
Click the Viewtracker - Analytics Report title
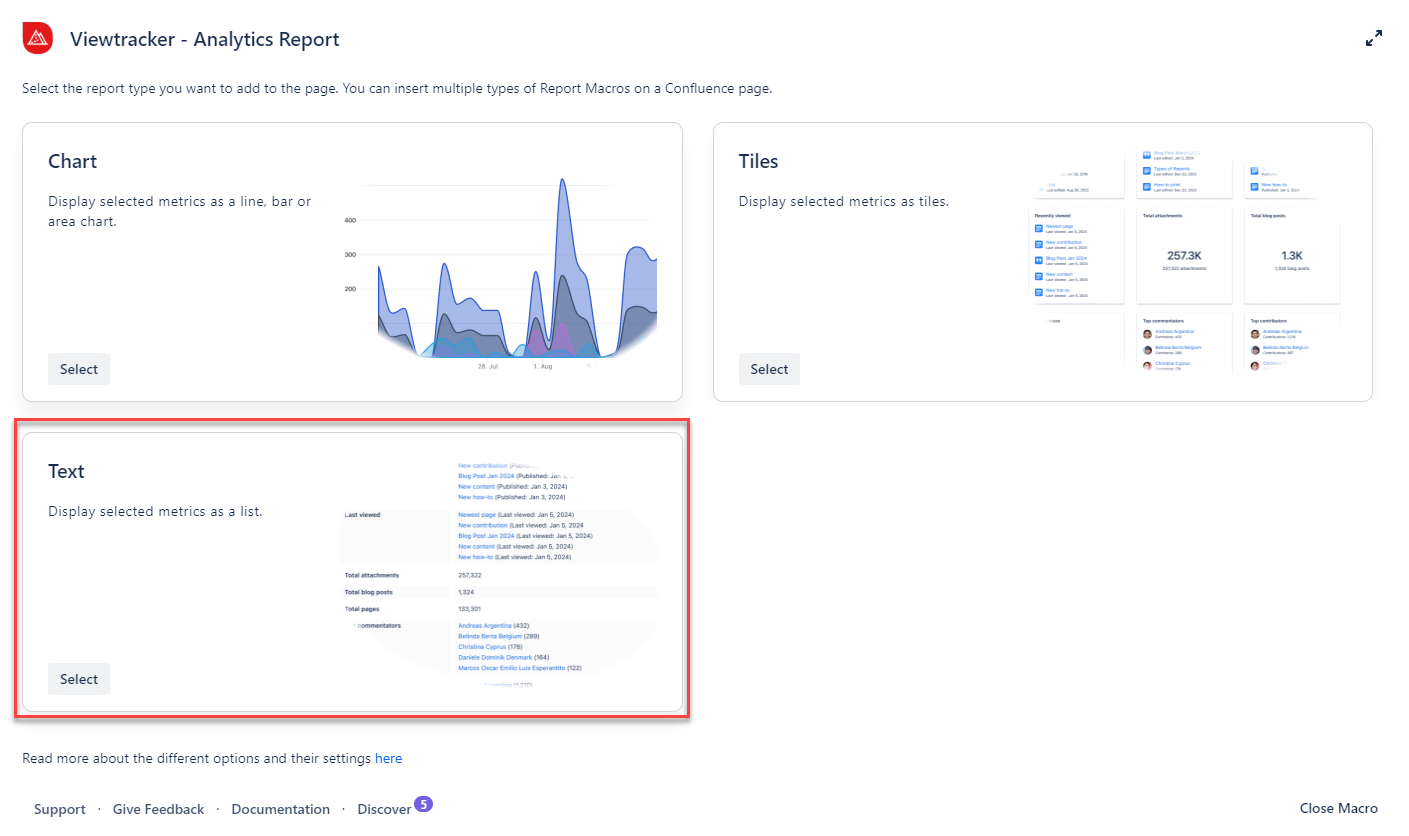pyautogui.click(x=204, y=39)
